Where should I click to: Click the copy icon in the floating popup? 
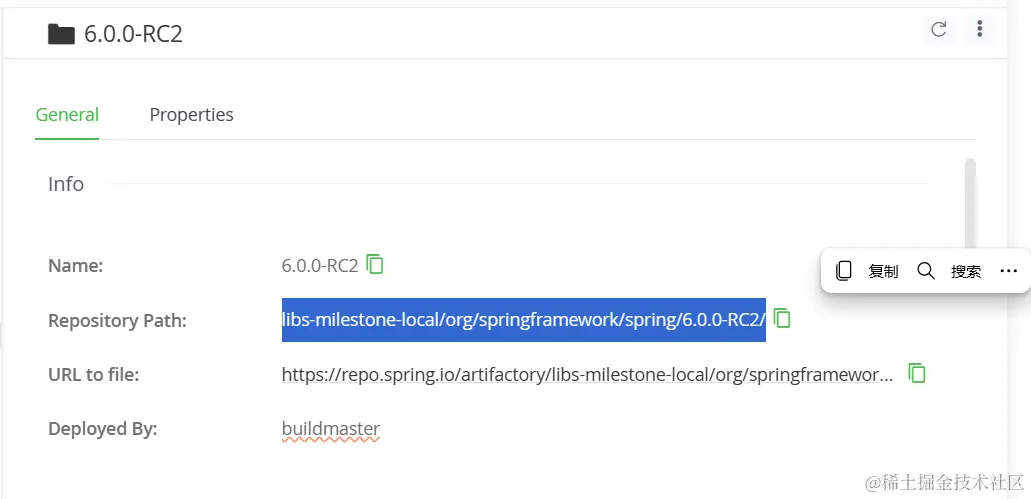(x=844, y=271)
